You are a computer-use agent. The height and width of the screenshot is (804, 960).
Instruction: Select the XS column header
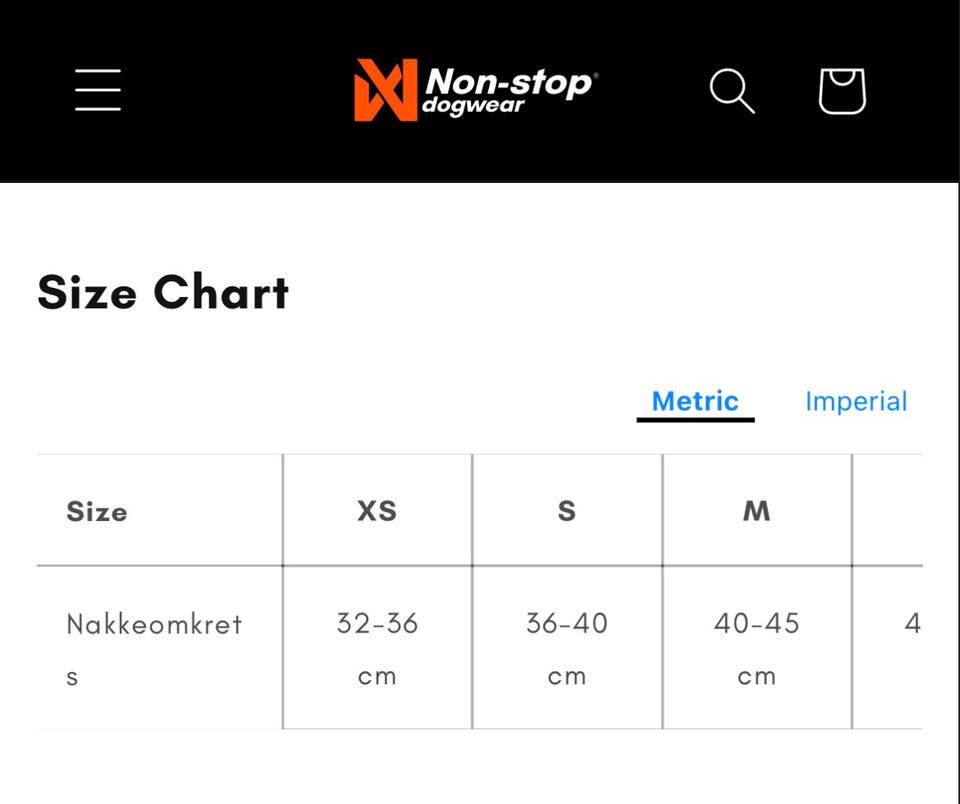pos(377,511)
